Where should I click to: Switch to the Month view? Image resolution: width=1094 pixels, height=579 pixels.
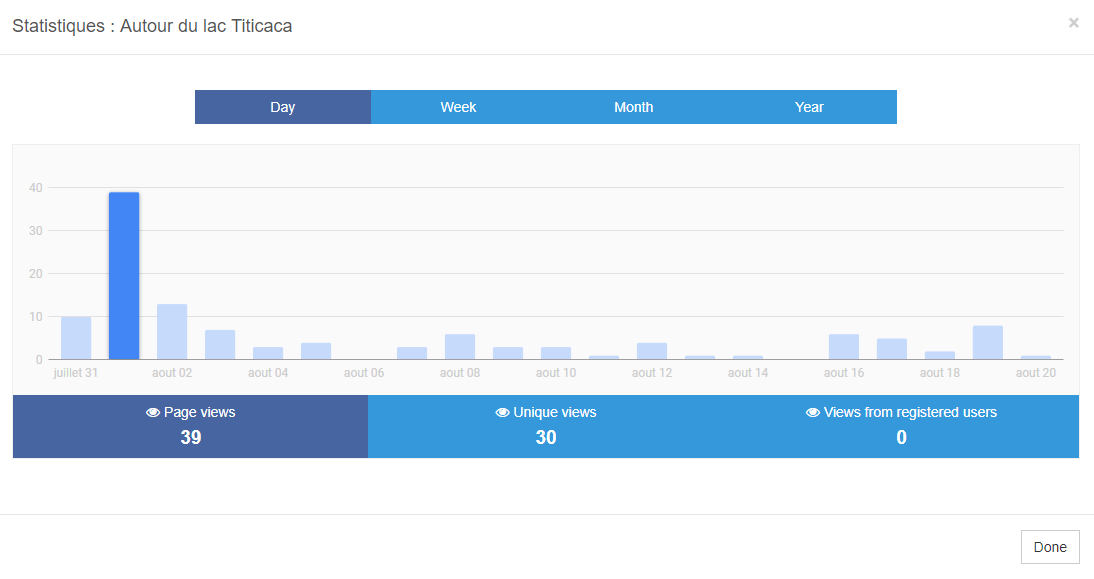tap(634, 107)
